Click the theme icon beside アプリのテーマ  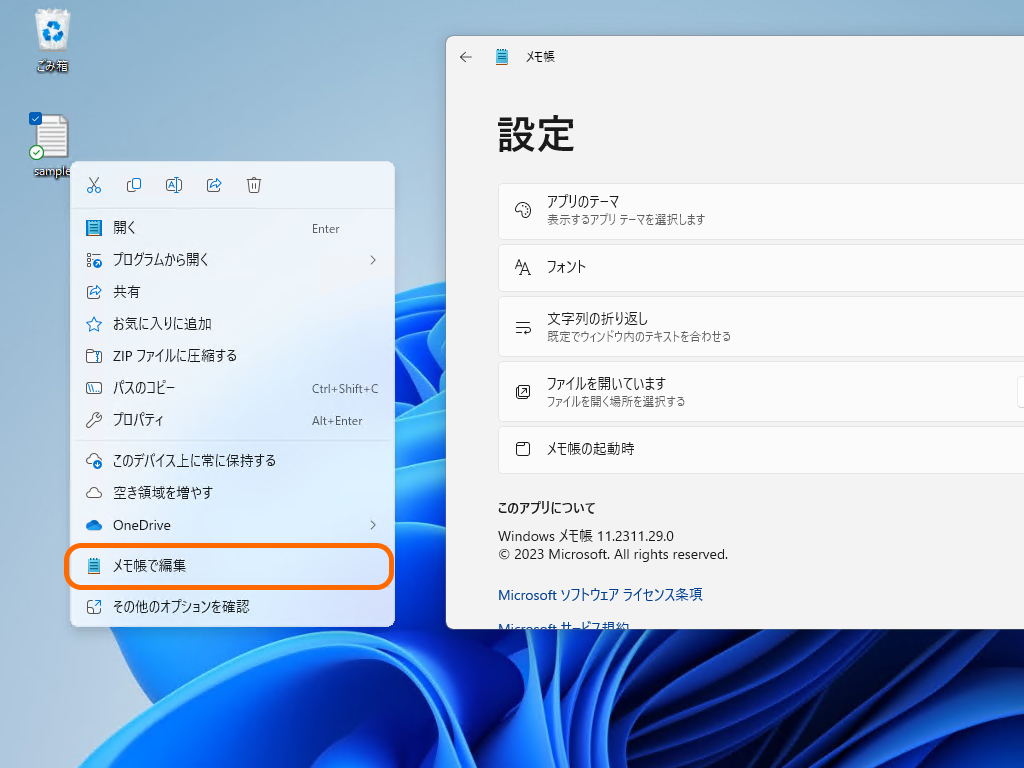point(522,210)
